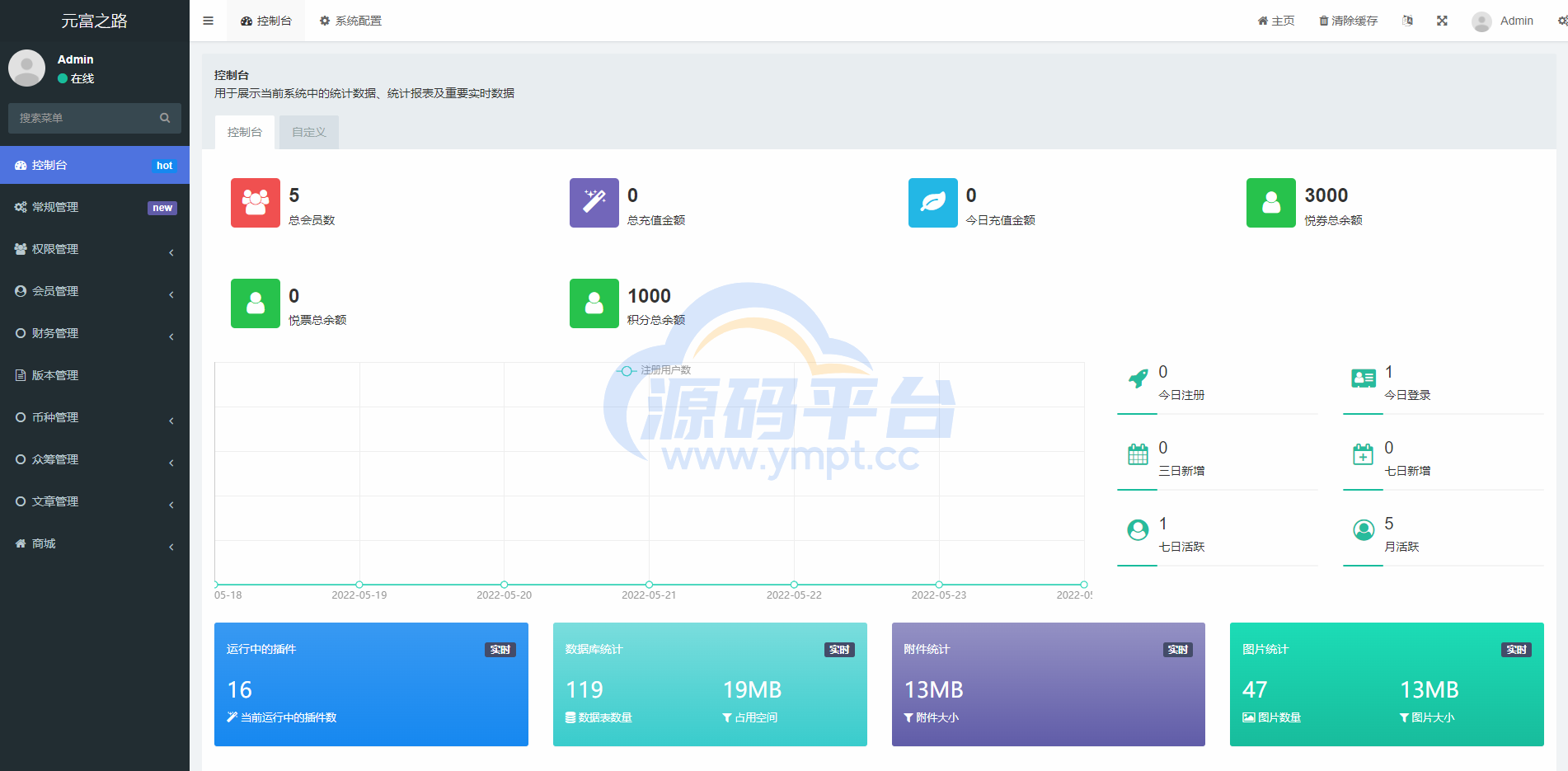This screenshot has height=771, width=1568.
Task: Click 实时 badge on 运行中的插件 card
Action: 500,650
